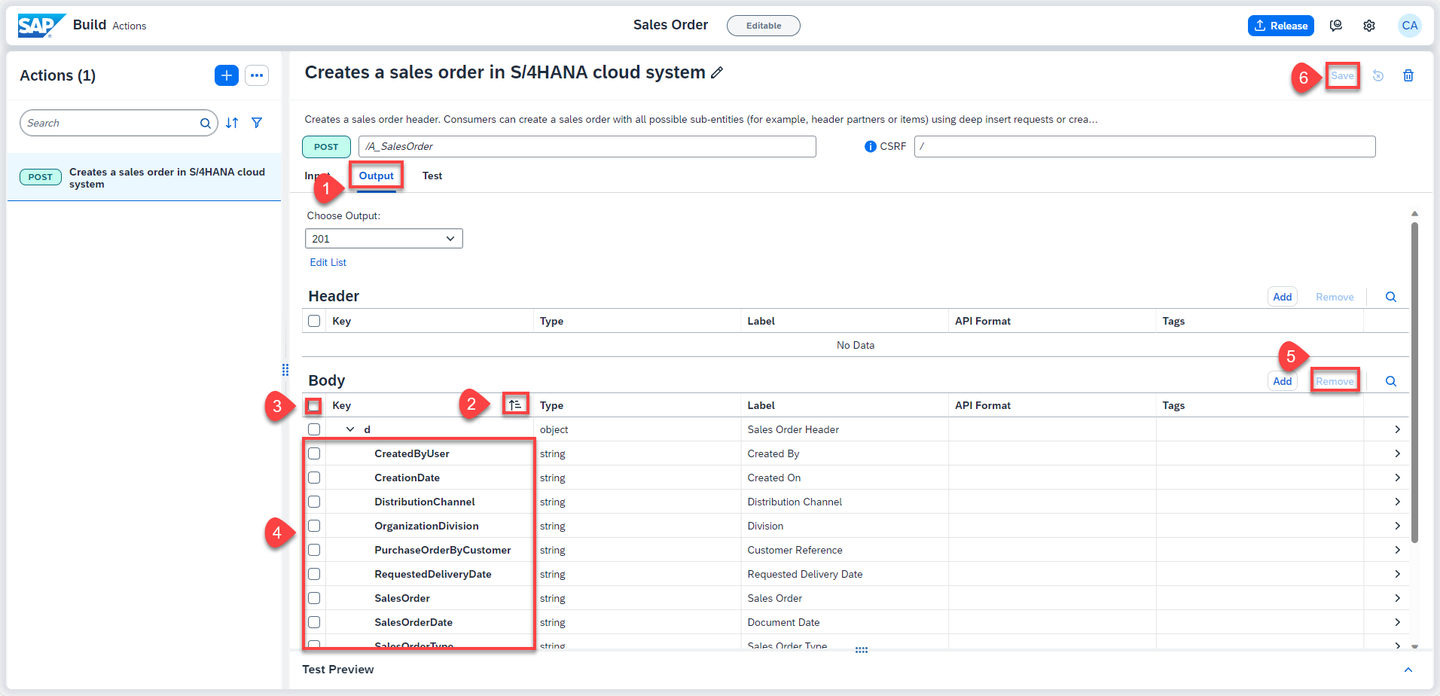Screen dimensions: 1440x696
Task: Click Remove in the Body section
Action: pos(1334,381)
